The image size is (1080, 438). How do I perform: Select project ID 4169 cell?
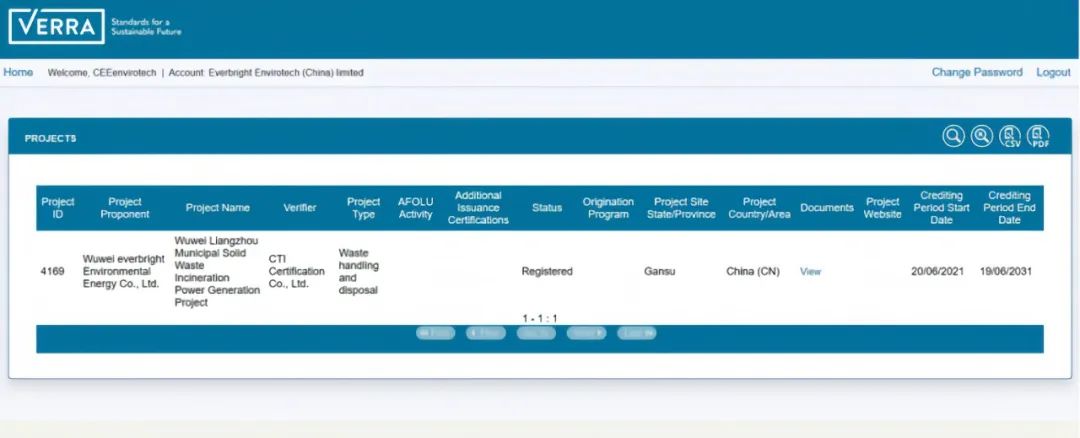click(x=52, y=271)
